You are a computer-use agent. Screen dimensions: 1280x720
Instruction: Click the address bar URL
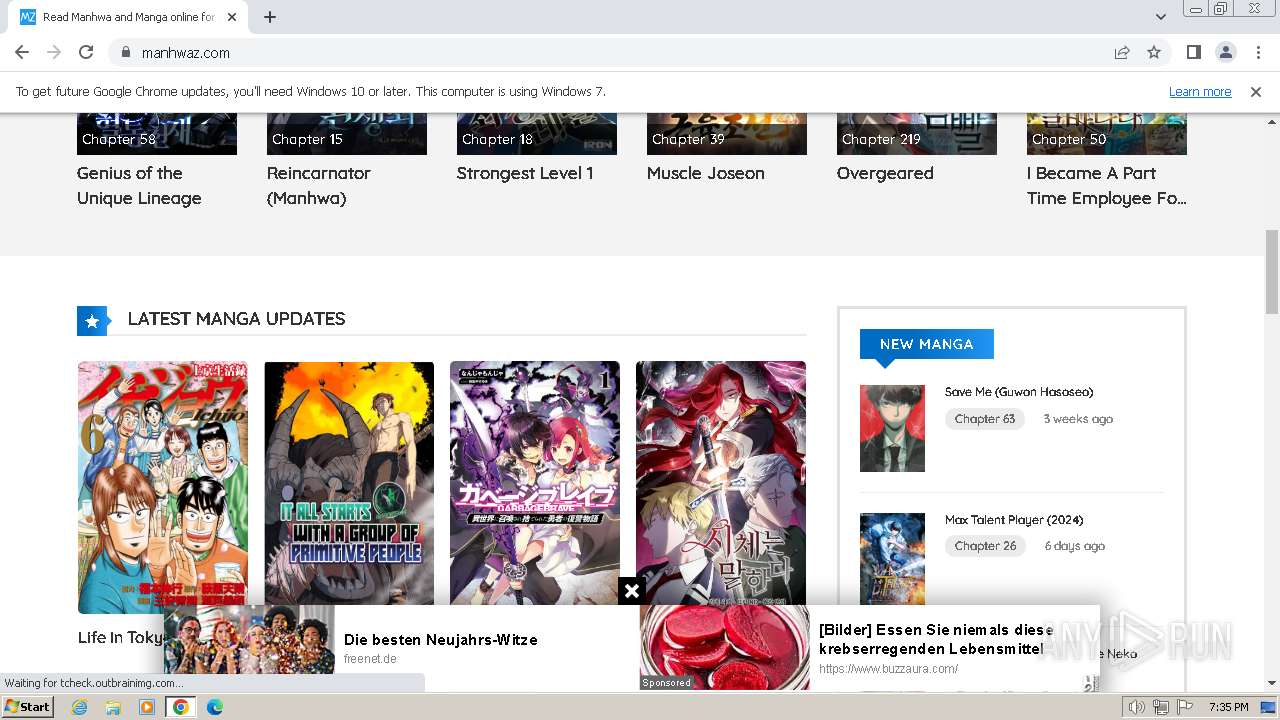point(186,52)
